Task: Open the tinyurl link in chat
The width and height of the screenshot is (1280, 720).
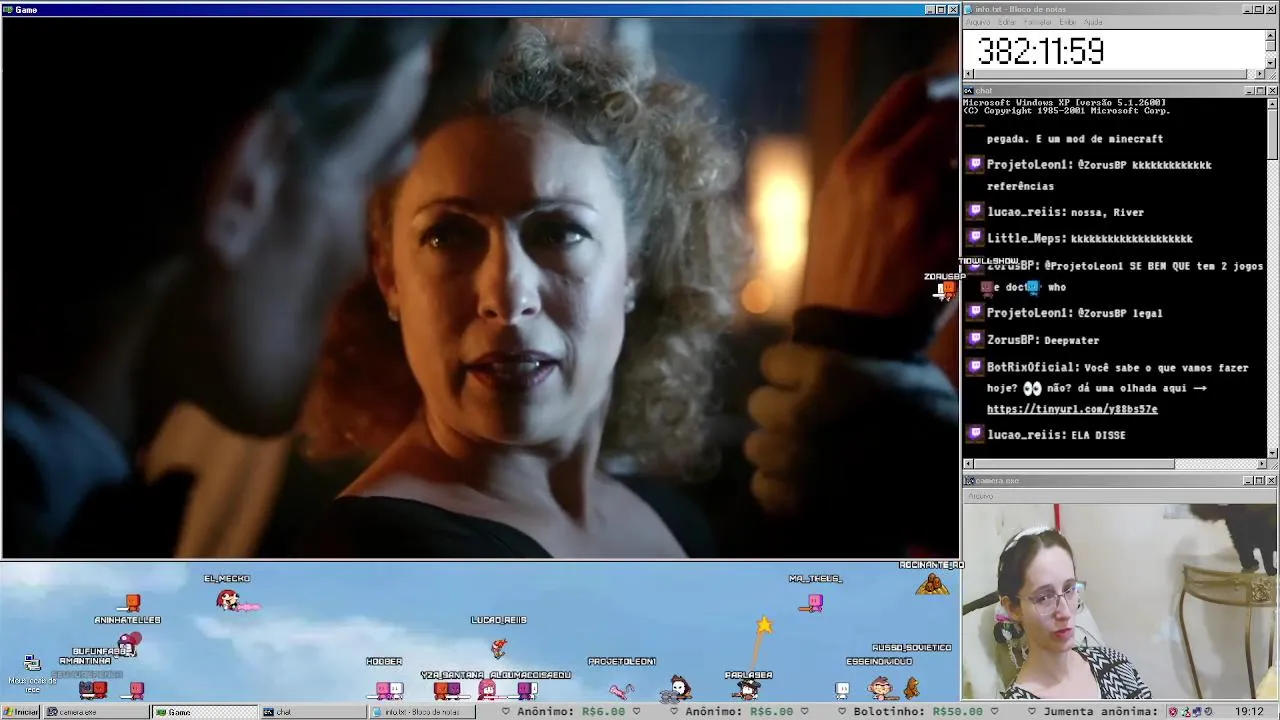Action: click(1072, 409)
